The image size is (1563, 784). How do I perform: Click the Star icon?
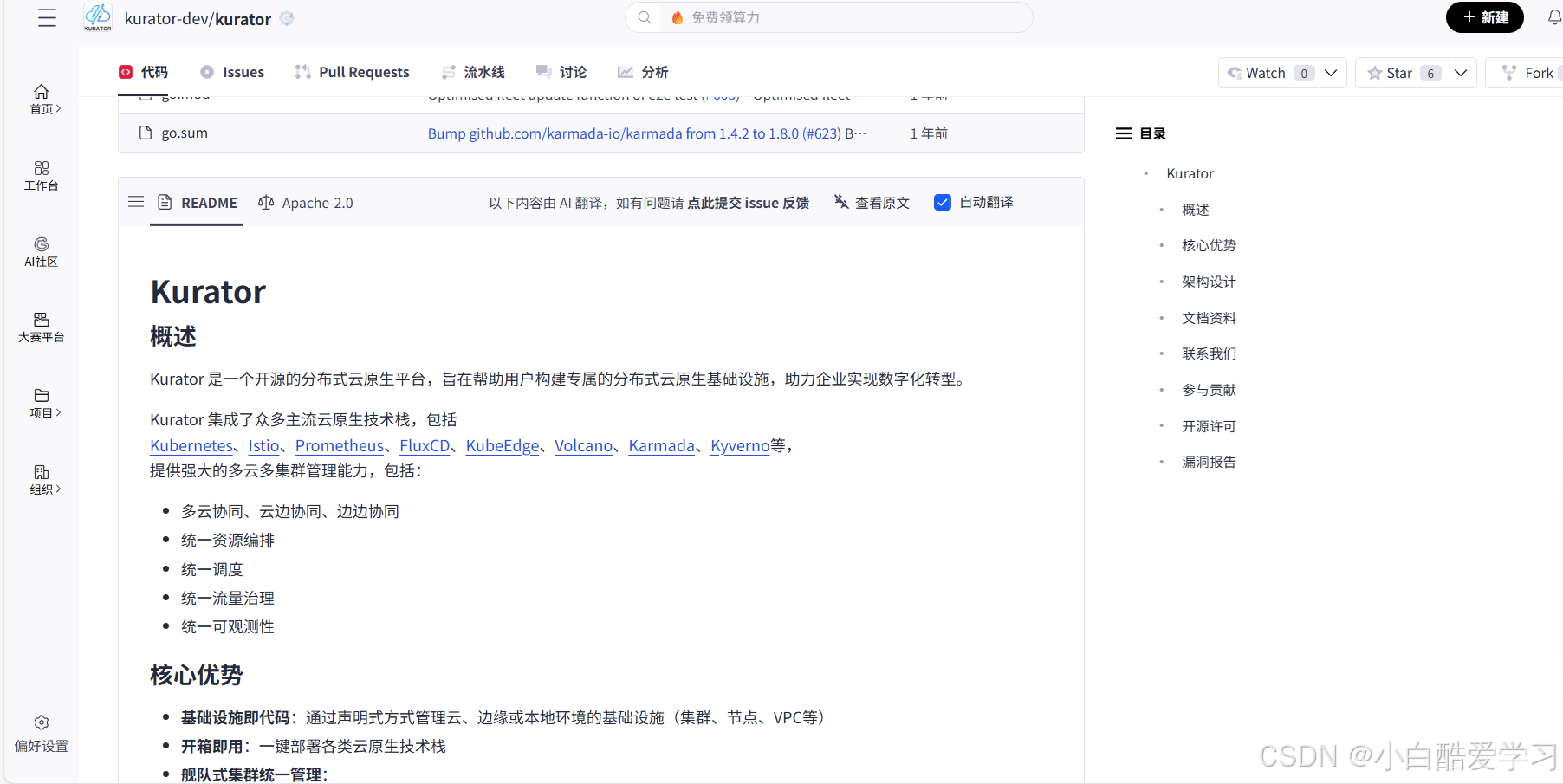tap(1374, 73)
